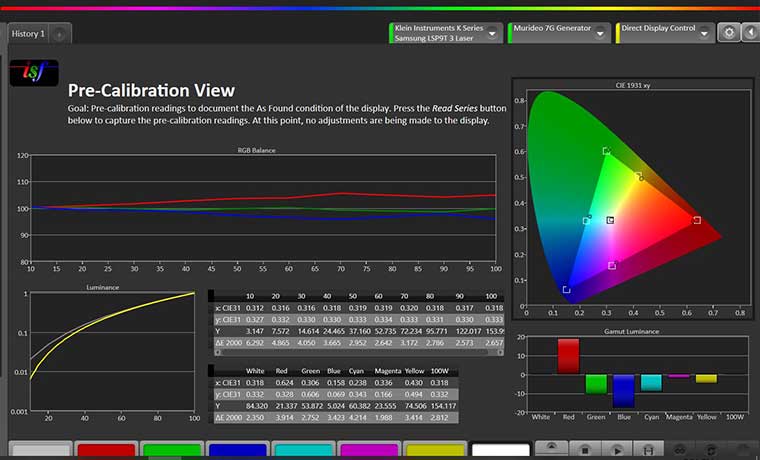760x460 pixels.
Task: Select the green color swatch
Action: 171,451
